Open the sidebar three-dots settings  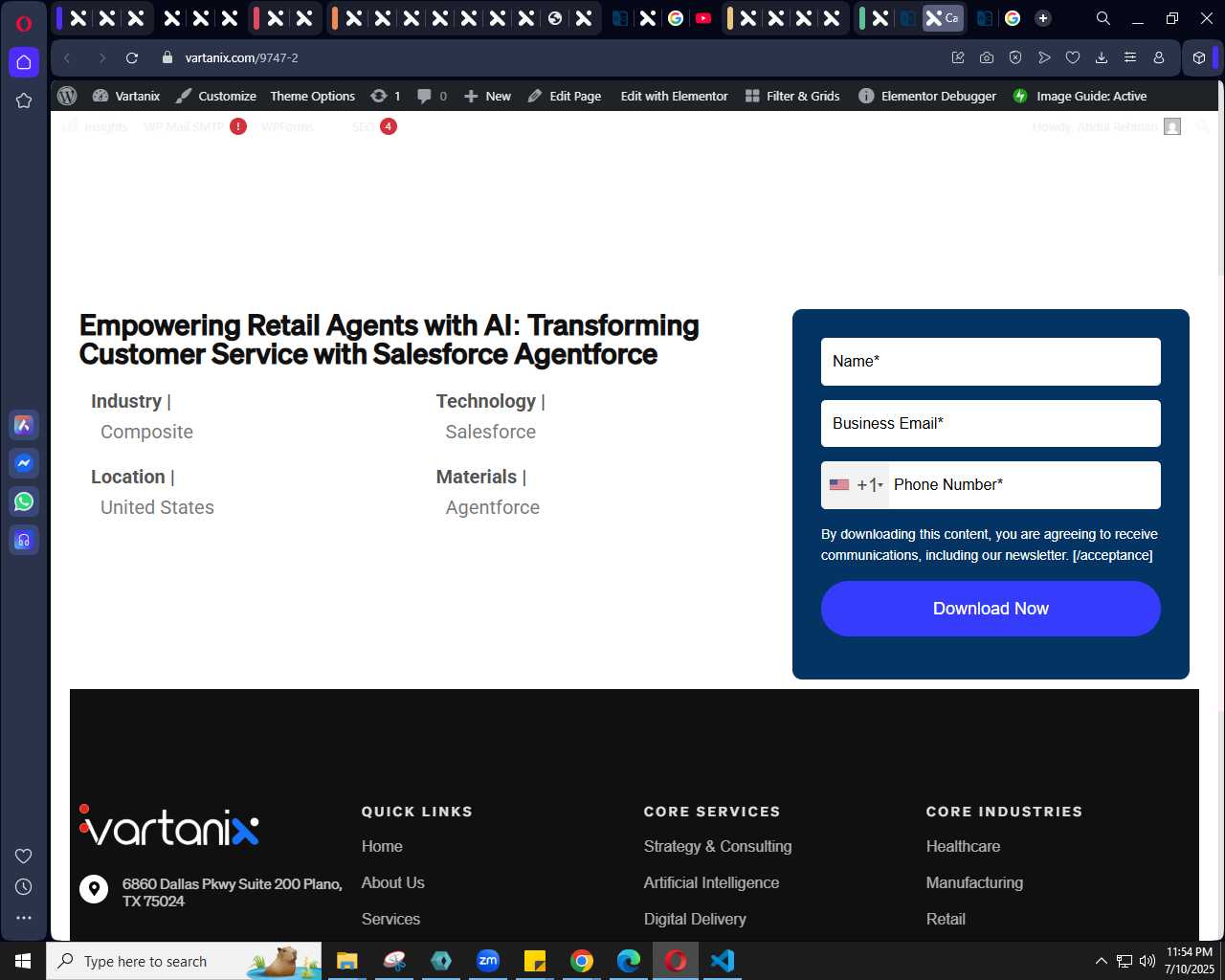tap(24, 918)
